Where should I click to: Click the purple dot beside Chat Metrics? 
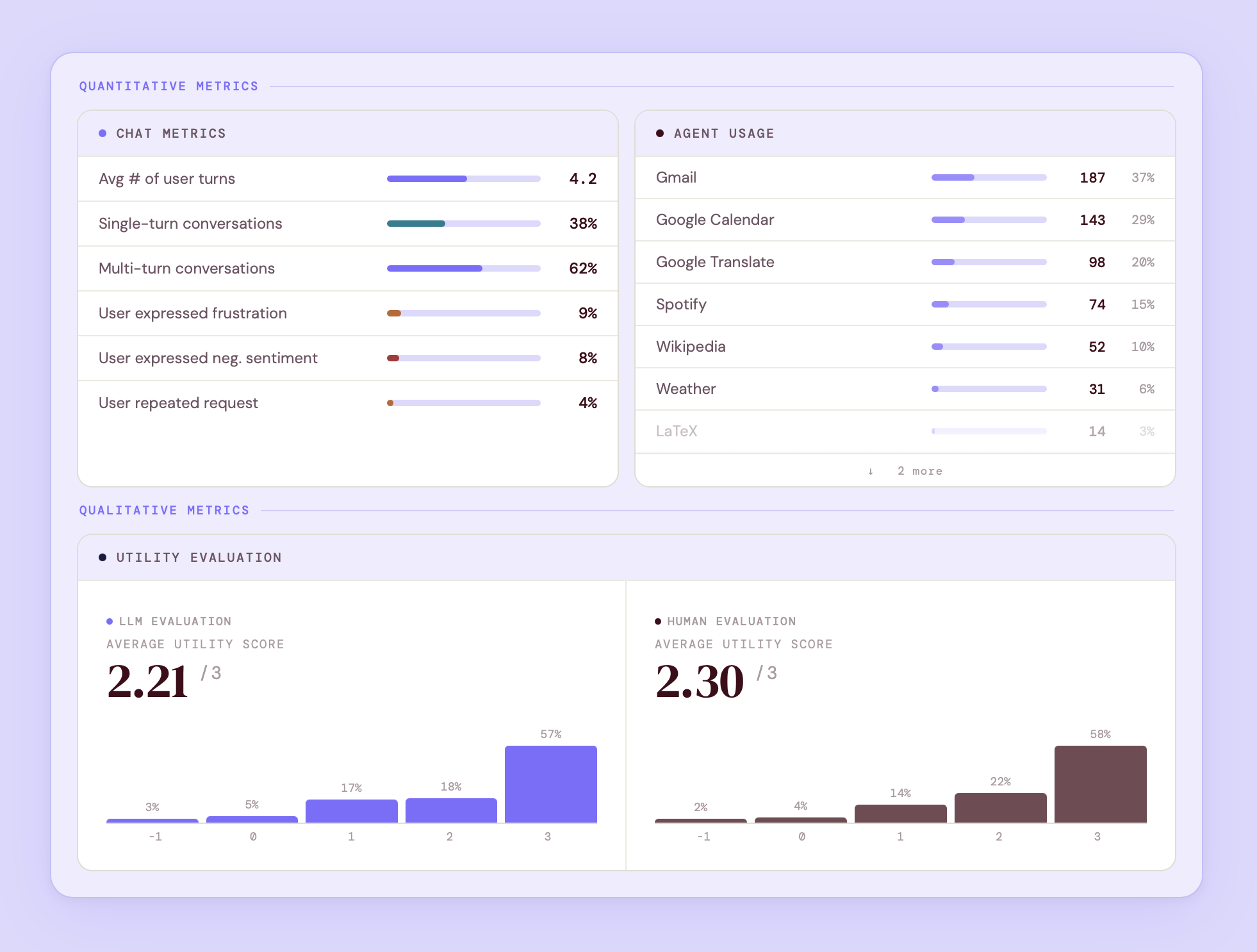coord(103,133)
